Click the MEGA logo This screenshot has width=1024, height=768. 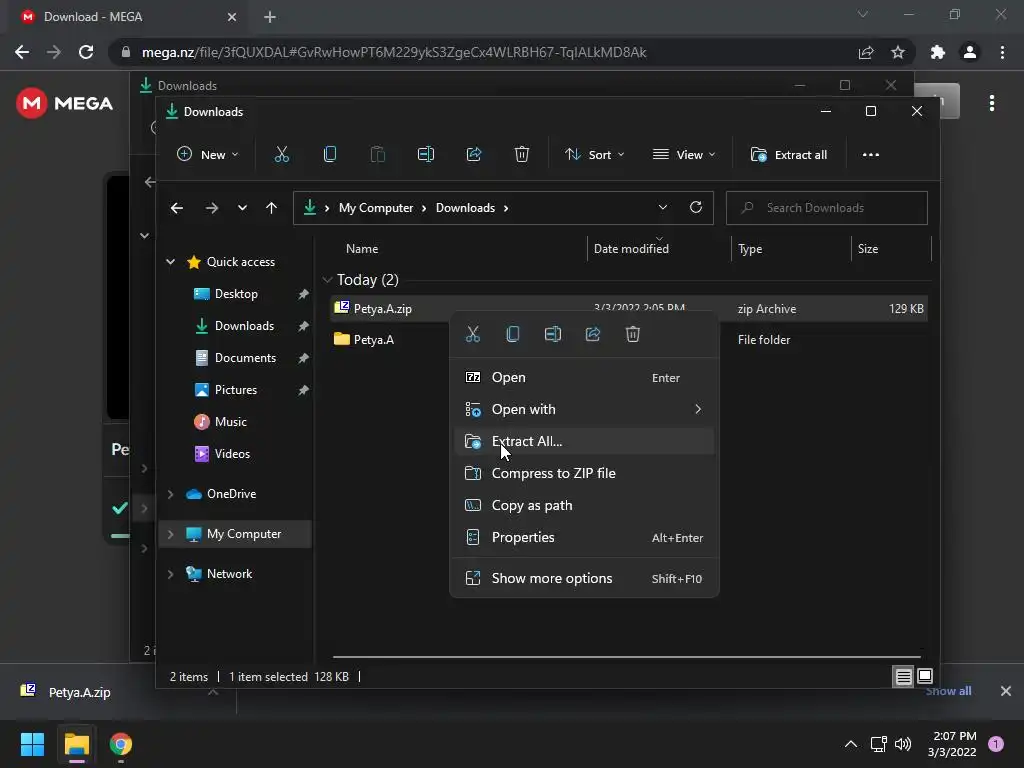point(65,103)
